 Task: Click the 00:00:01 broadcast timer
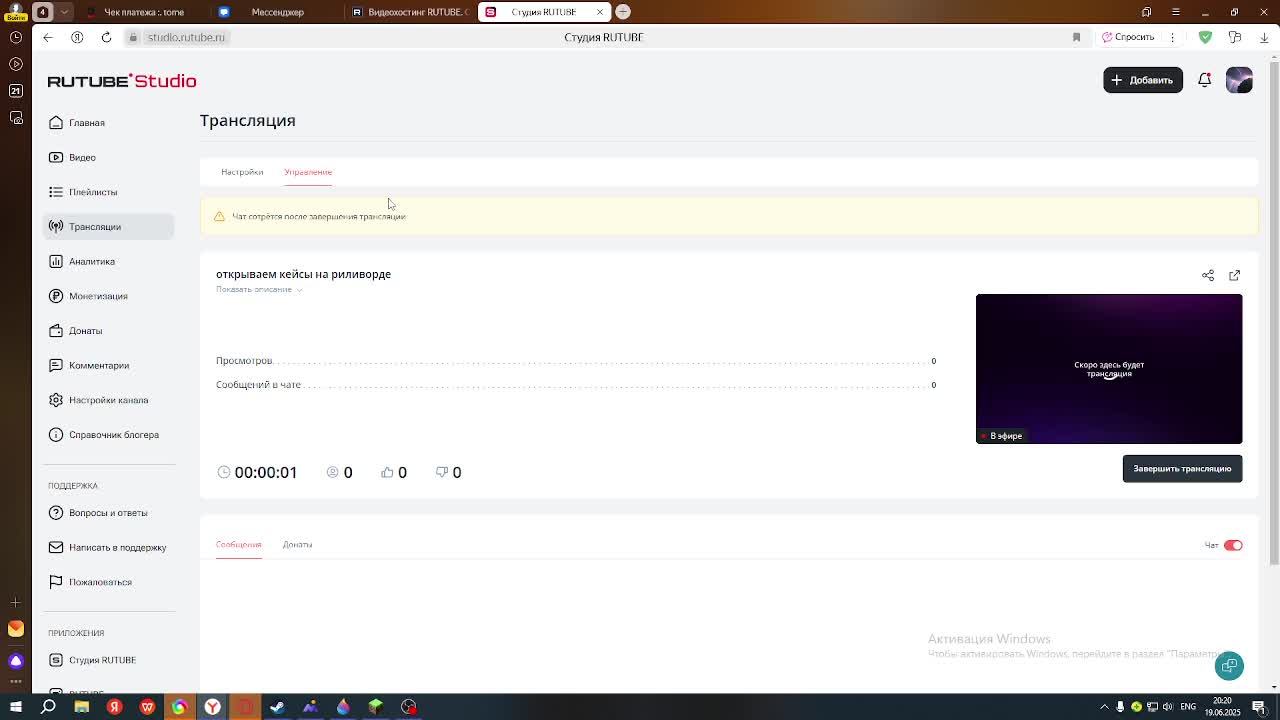coord(265,472)
